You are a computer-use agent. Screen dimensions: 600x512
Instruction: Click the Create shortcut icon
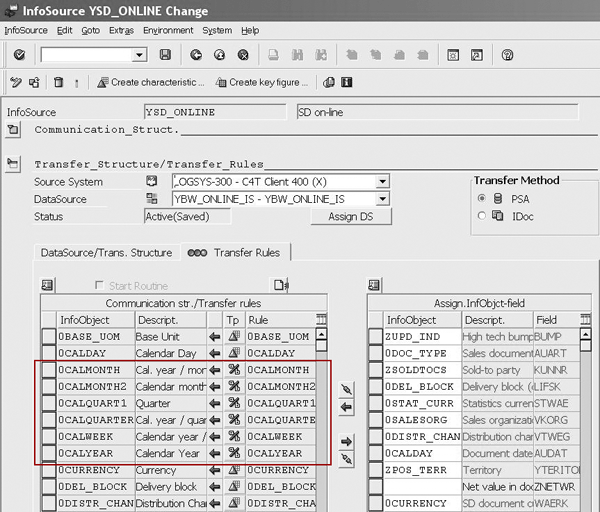tap(477, 55)
